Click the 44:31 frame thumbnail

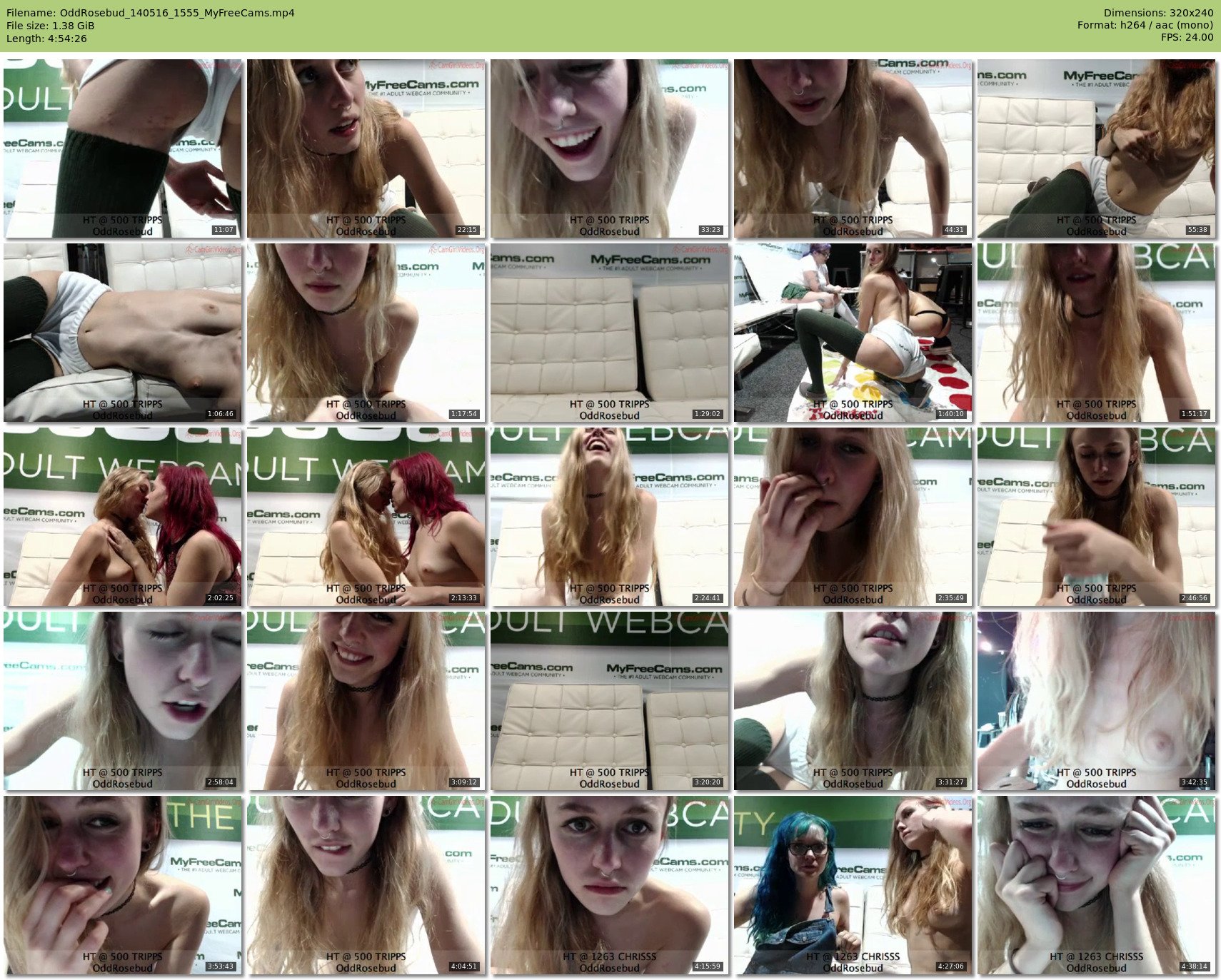point(853,148)
